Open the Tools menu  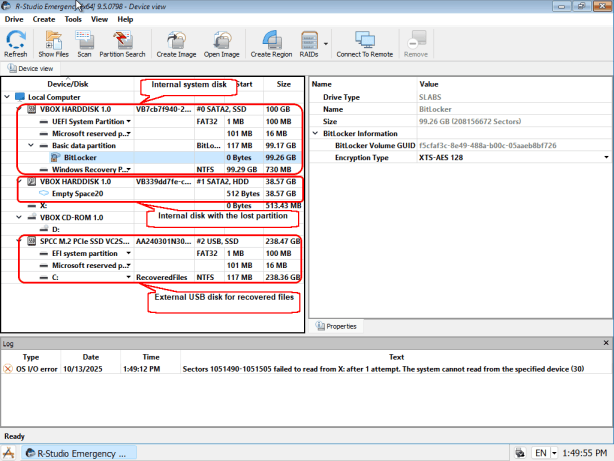click(73, 19)
